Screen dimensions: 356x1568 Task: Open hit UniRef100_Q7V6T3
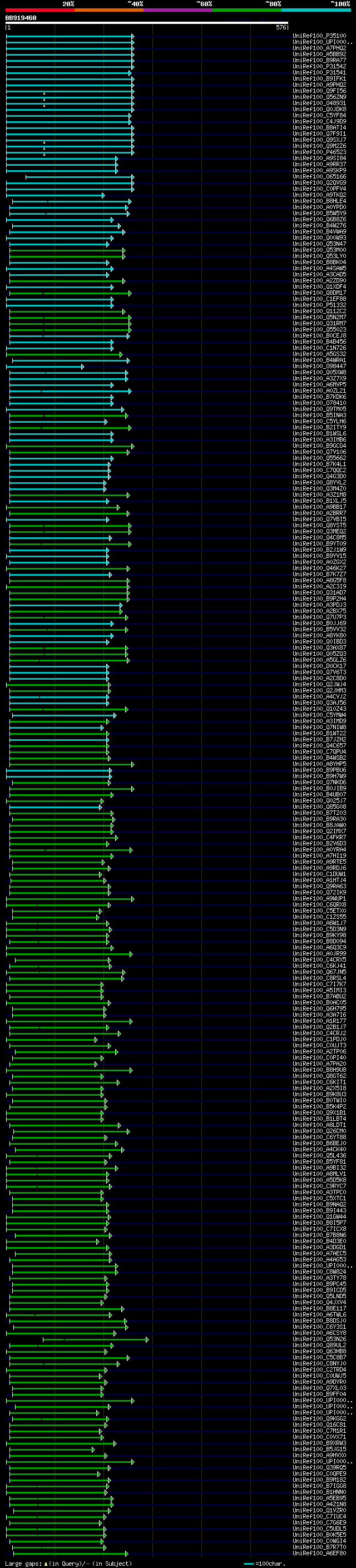point(319,672)
